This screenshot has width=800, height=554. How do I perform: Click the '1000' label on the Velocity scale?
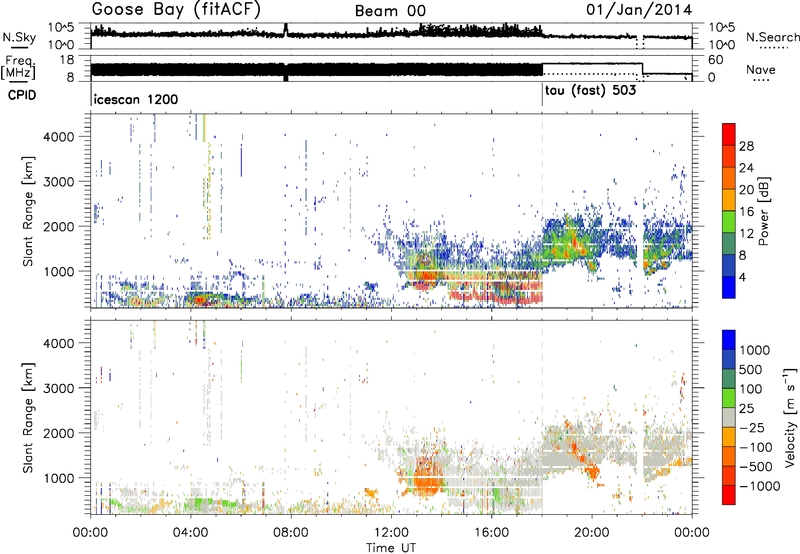[755, 350]
